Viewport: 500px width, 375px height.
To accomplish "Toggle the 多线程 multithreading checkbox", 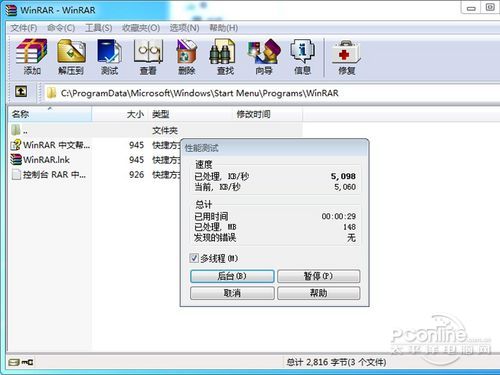I will [194, 258].
